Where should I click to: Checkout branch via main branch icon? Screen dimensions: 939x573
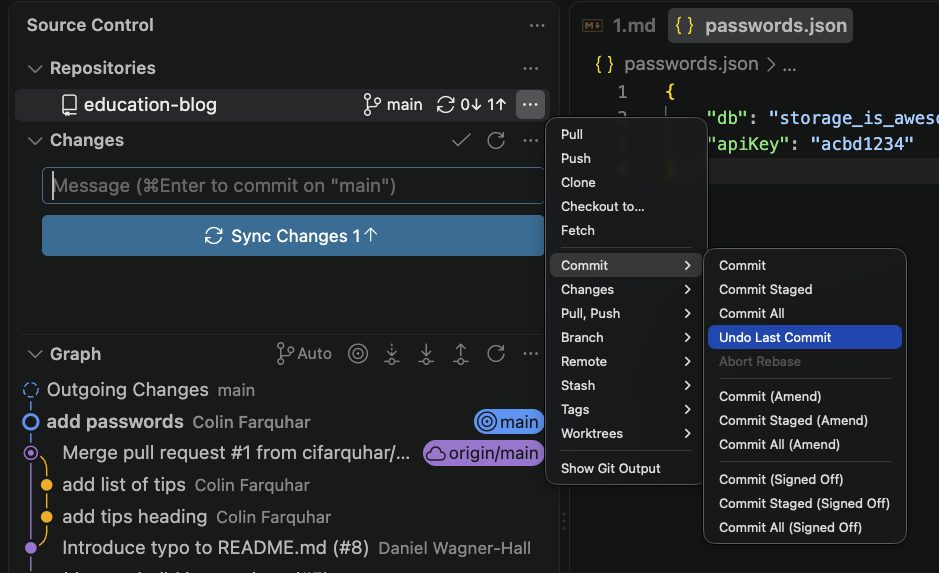393,105
